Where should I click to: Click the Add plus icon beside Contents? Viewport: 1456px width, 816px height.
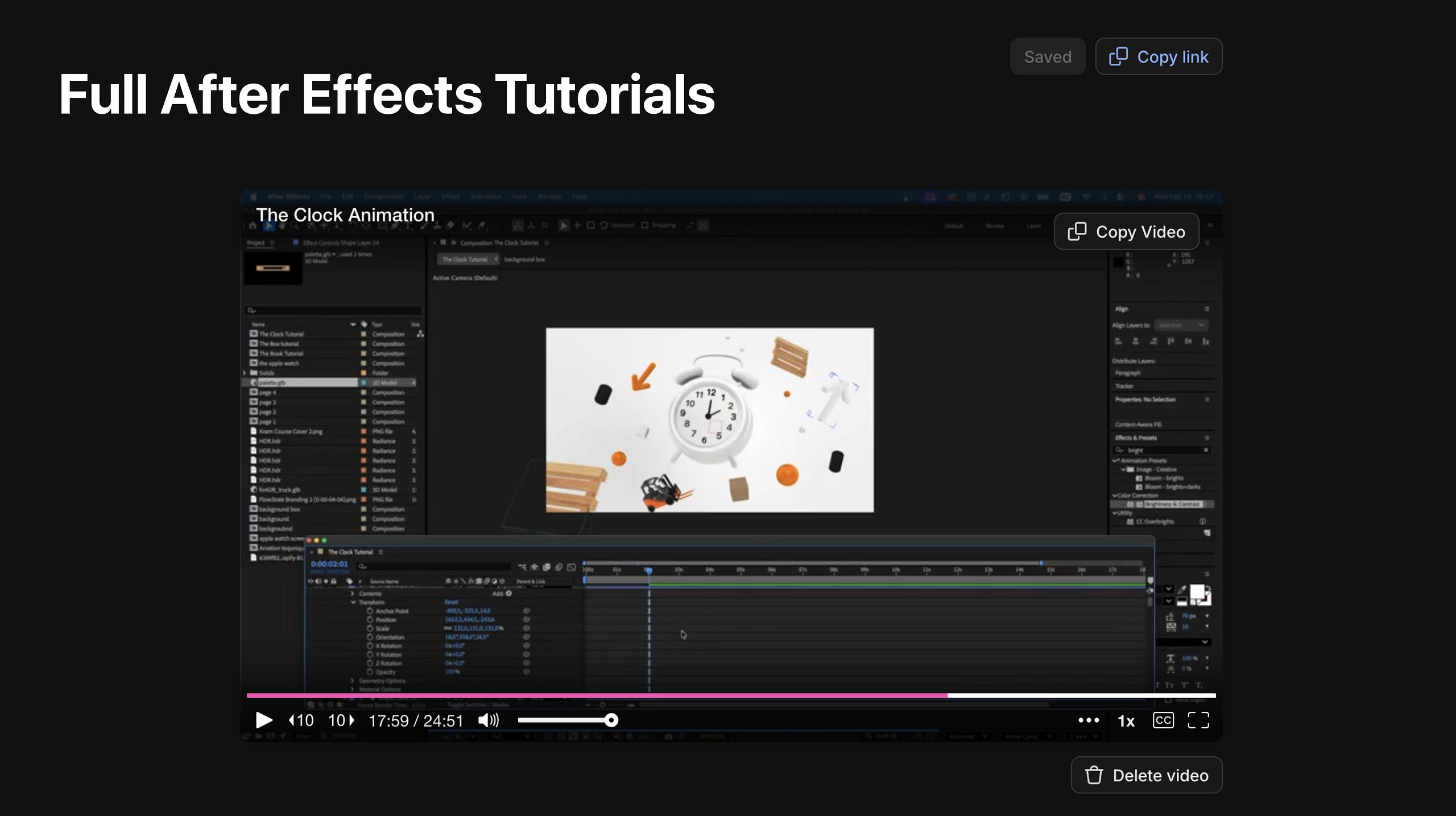(x=508, y=594)
